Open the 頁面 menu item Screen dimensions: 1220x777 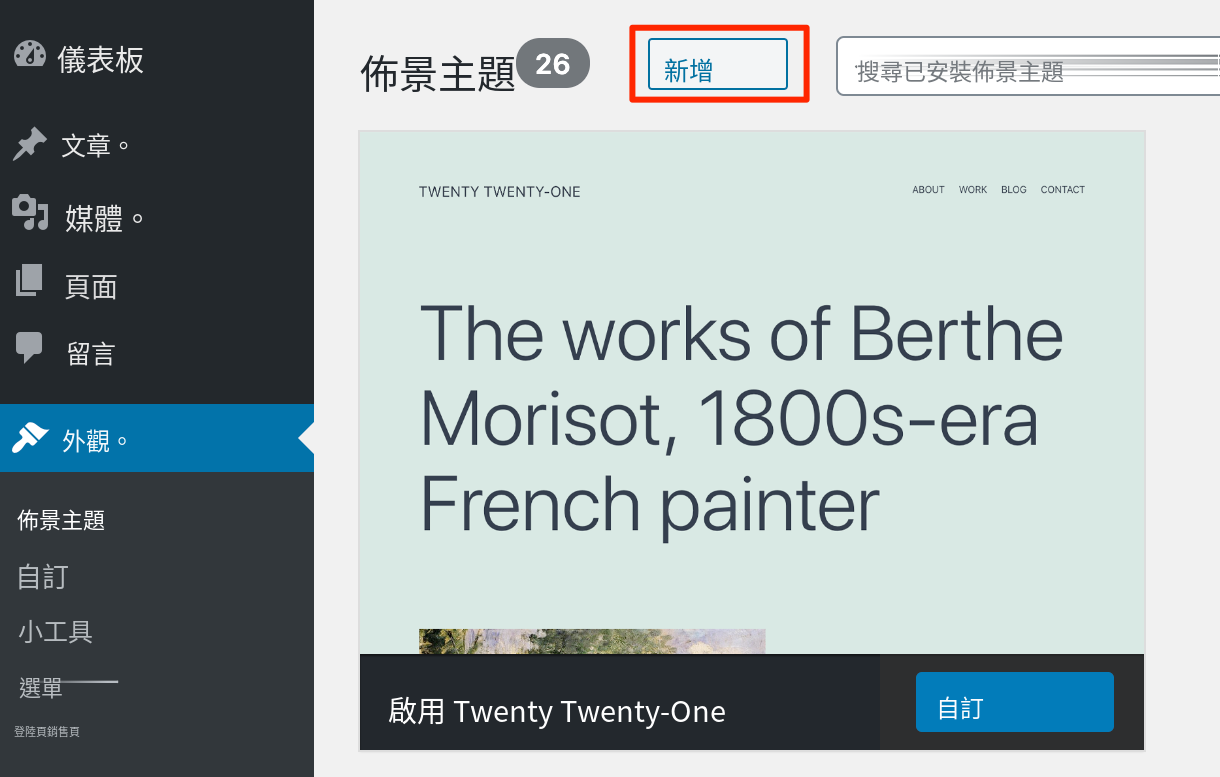(91, 287)
